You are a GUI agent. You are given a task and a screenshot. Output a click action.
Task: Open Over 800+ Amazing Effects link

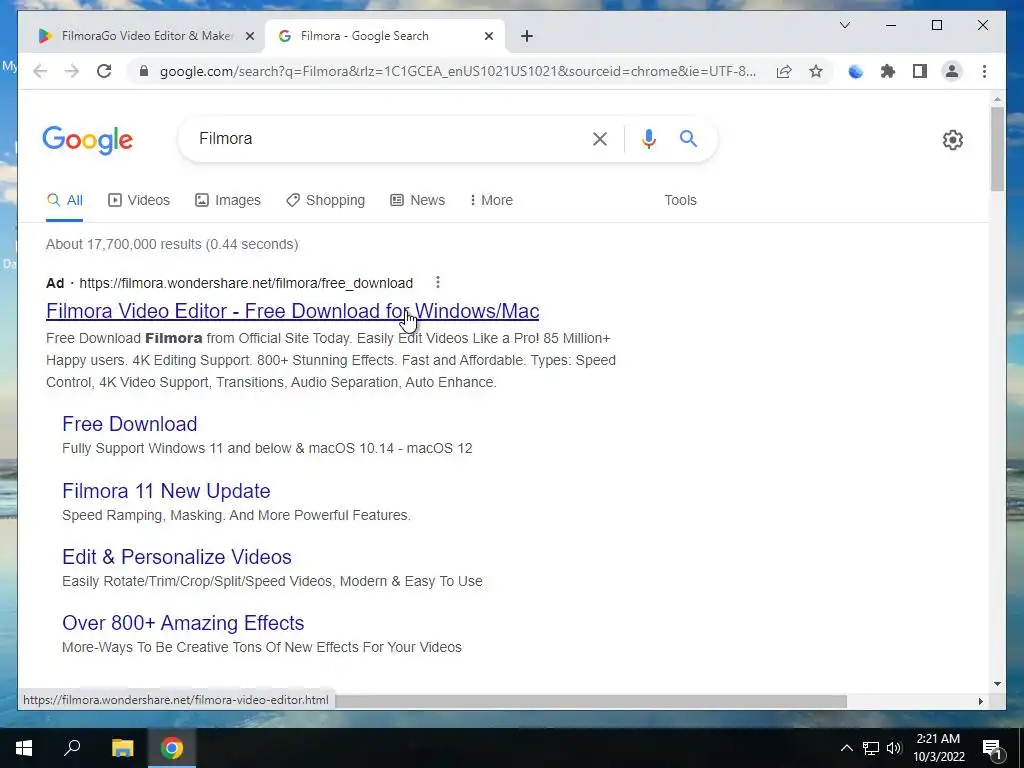tap(183, 622)
